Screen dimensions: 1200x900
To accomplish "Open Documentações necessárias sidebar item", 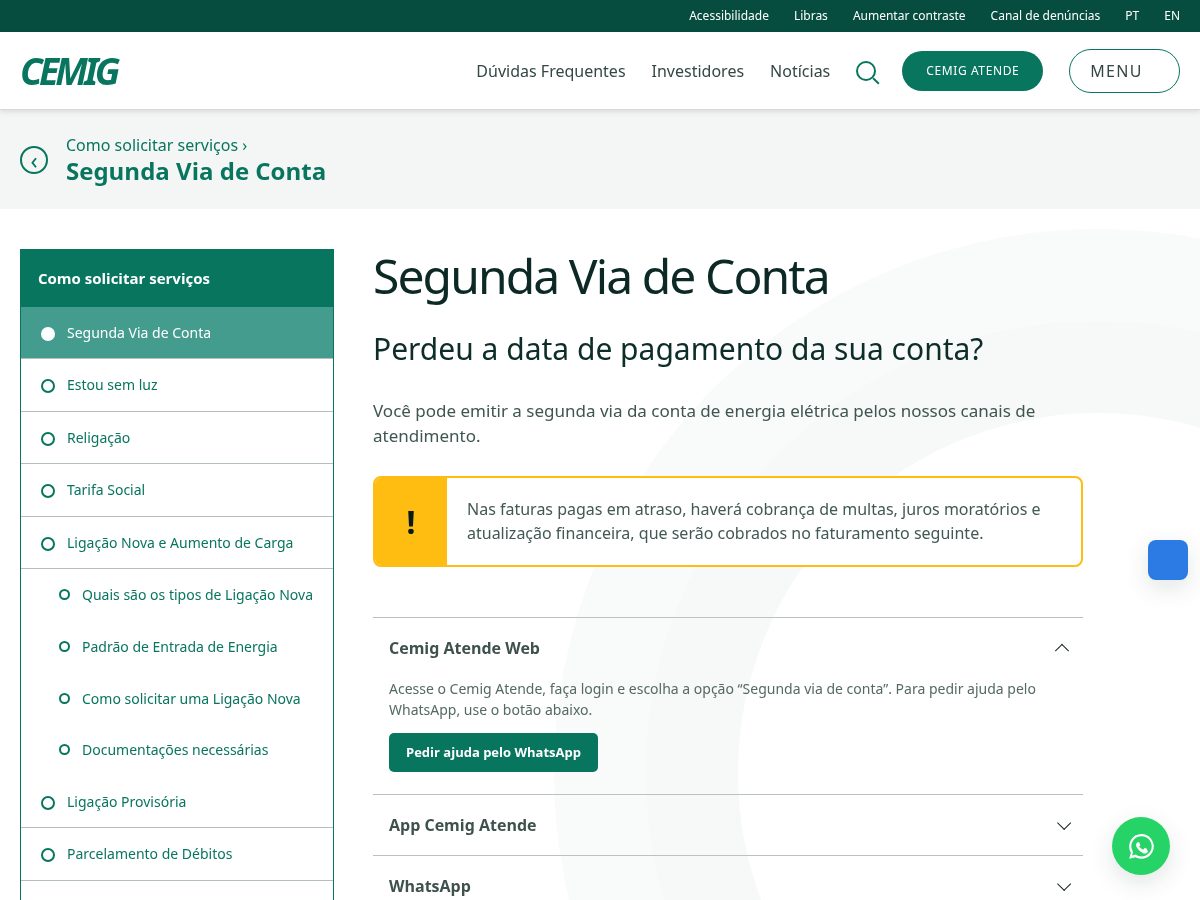I will (x=175, y=750).
